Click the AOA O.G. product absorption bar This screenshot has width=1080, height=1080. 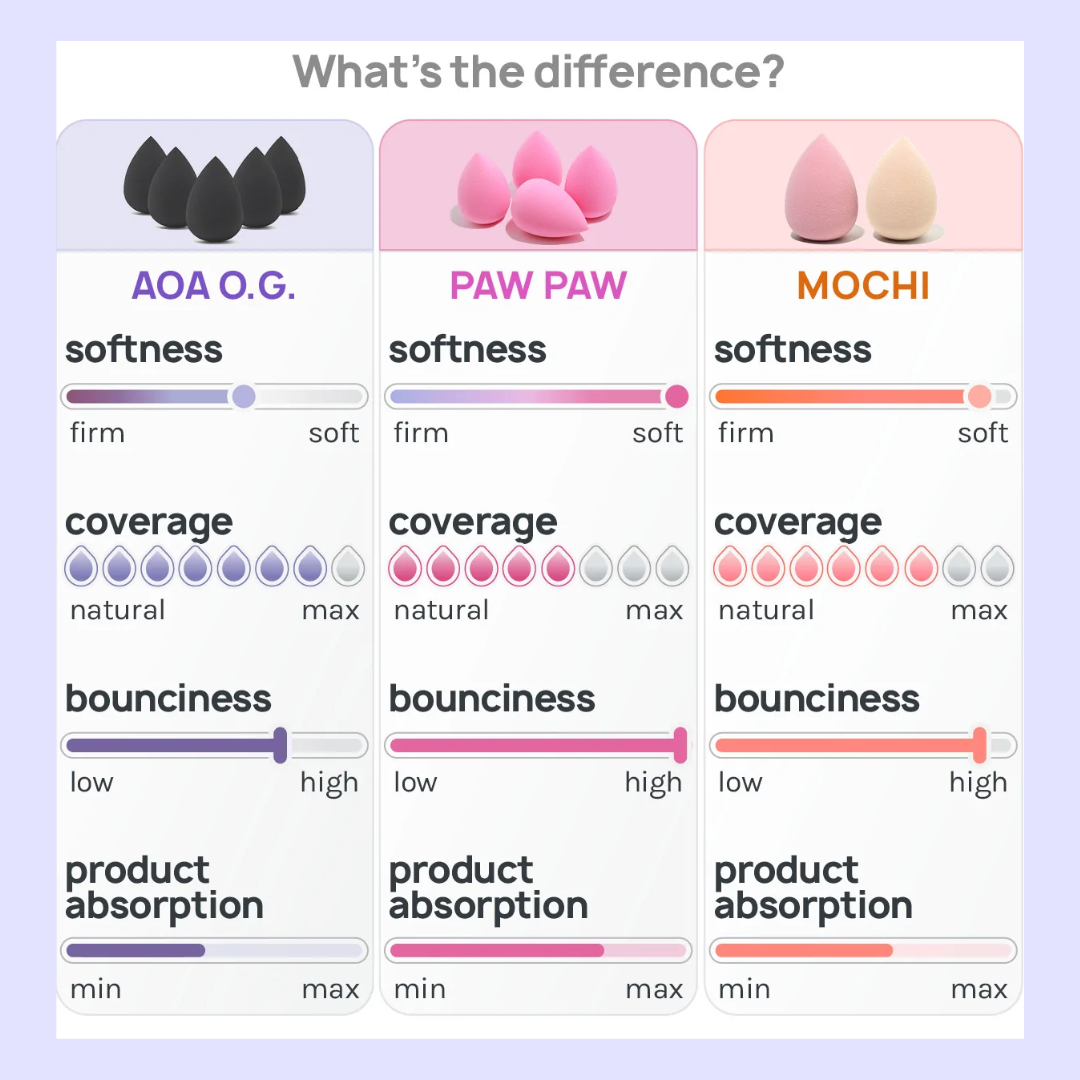click(x=214, y=951)
